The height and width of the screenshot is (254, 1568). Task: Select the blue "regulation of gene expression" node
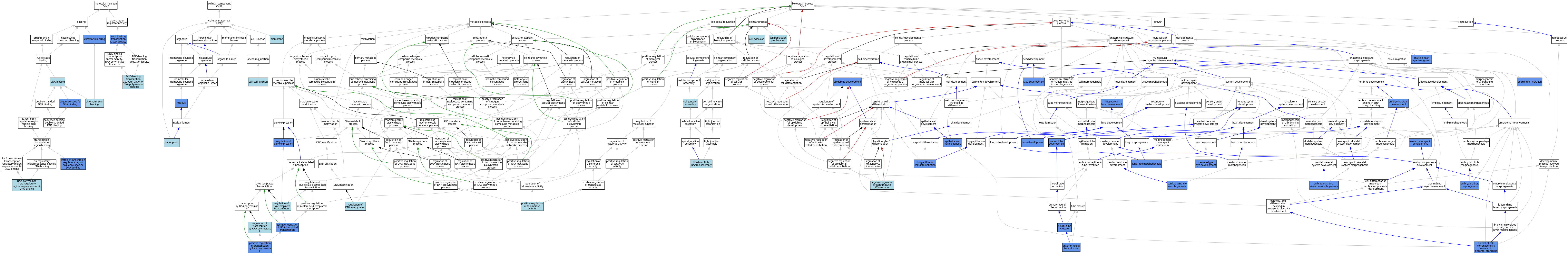284,143
